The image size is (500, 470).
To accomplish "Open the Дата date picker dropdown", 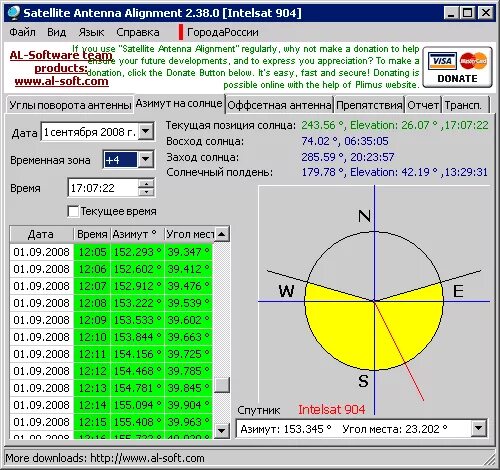I will tap(146, 131).
